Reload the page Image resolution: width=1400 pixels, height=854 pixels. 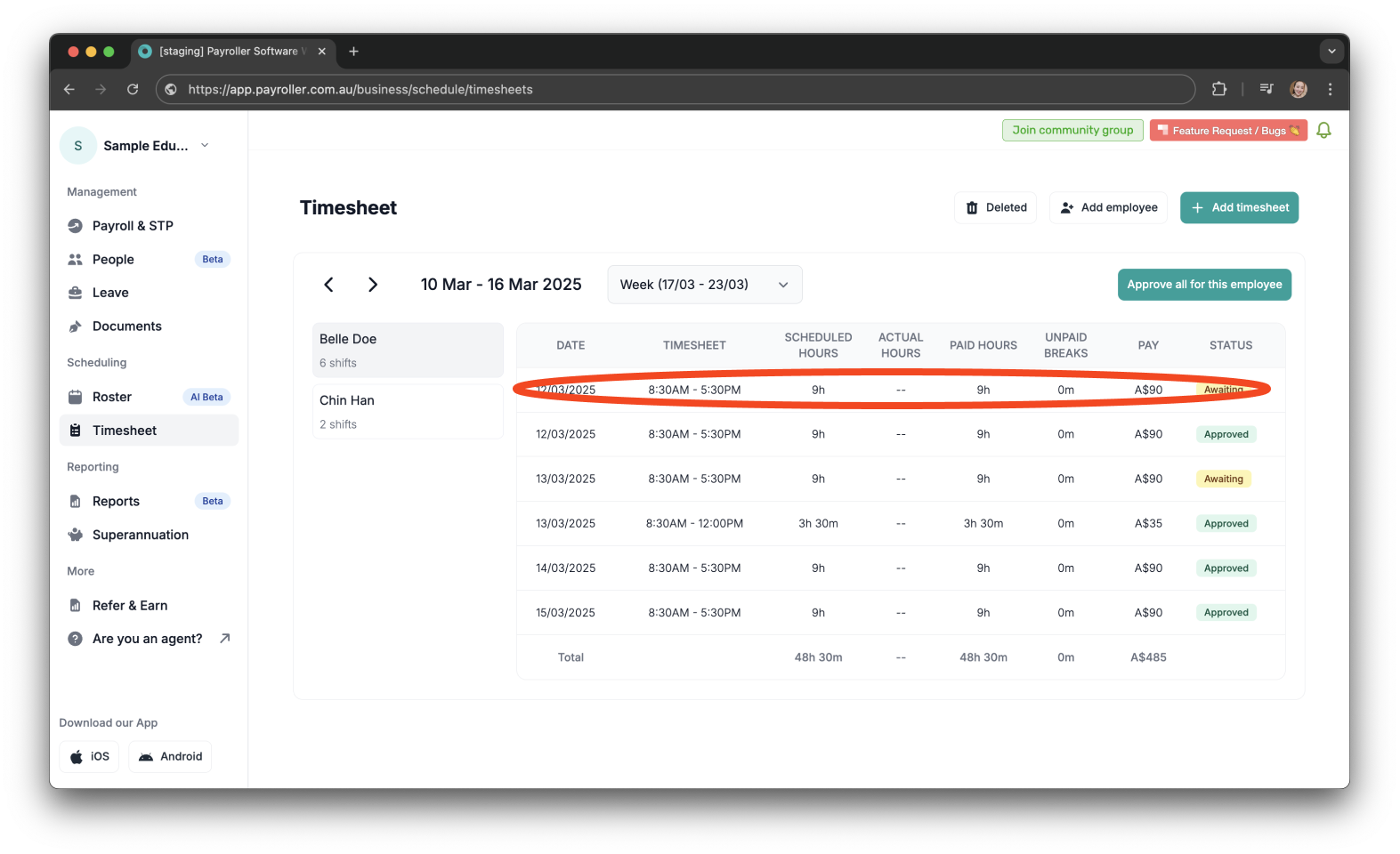(x=133, y=89)
